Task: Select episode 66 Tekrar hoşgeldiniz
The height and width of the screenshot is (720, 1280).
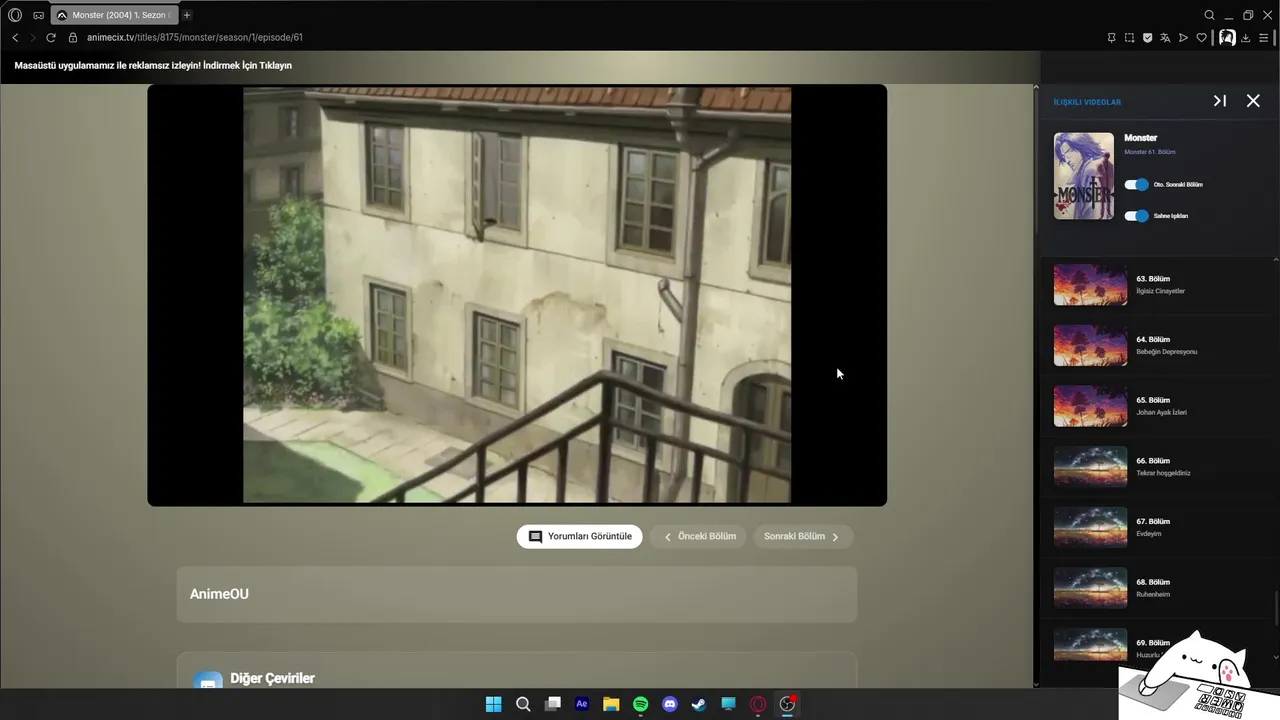Action: (1155, 467)
